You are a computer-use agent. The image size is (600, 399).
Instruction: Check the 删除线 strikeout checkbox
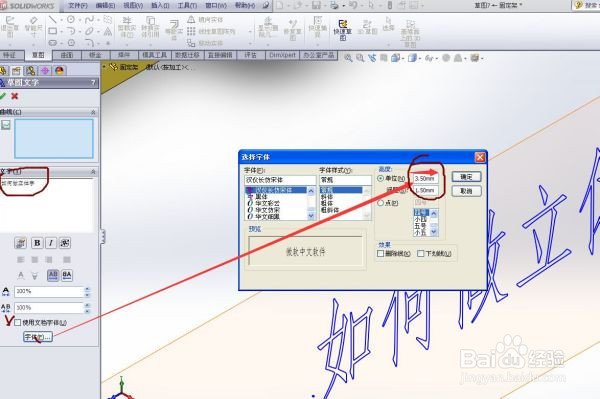click(x=380, y=253)
